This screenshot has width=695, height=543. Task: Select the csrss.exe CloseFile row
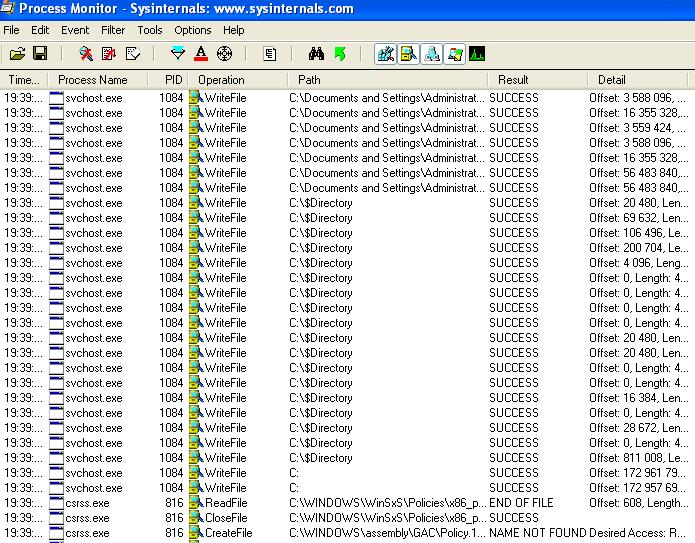coord(348,518)
